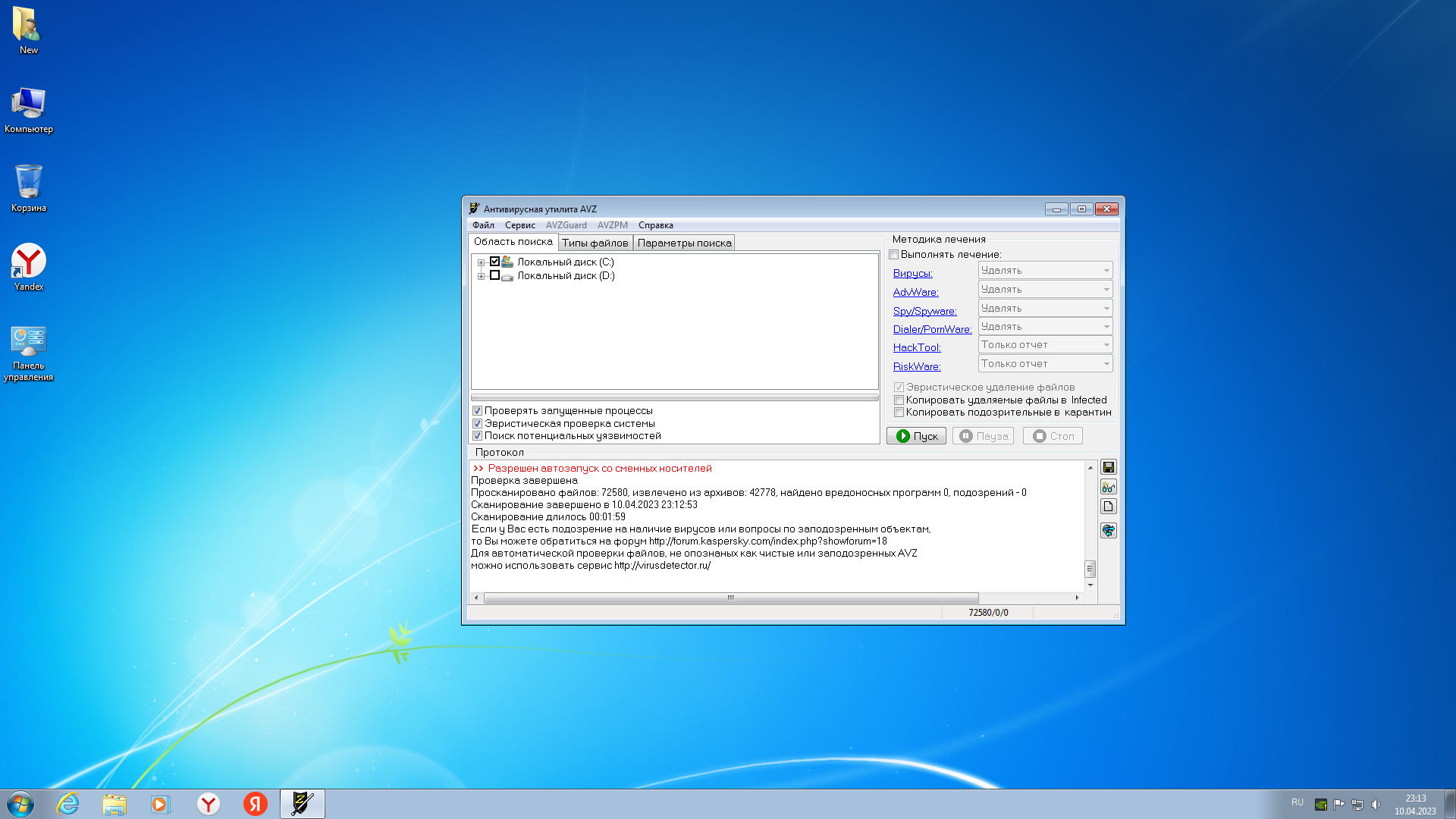Click the save protocol floppy disk icon

click(1108, 467)
